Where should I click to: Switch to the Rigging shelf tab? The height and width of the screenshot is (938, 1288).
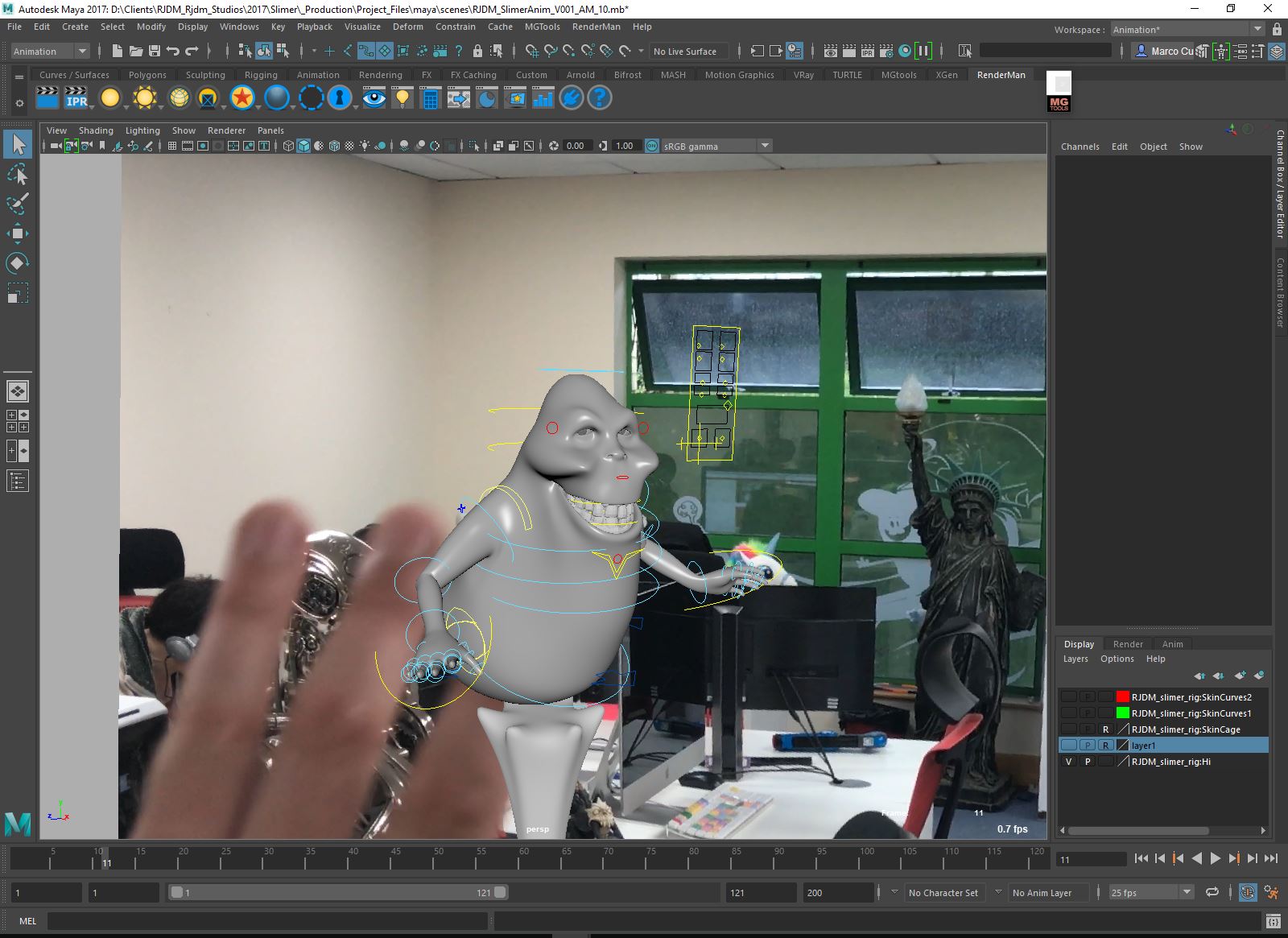coord(261,75)
